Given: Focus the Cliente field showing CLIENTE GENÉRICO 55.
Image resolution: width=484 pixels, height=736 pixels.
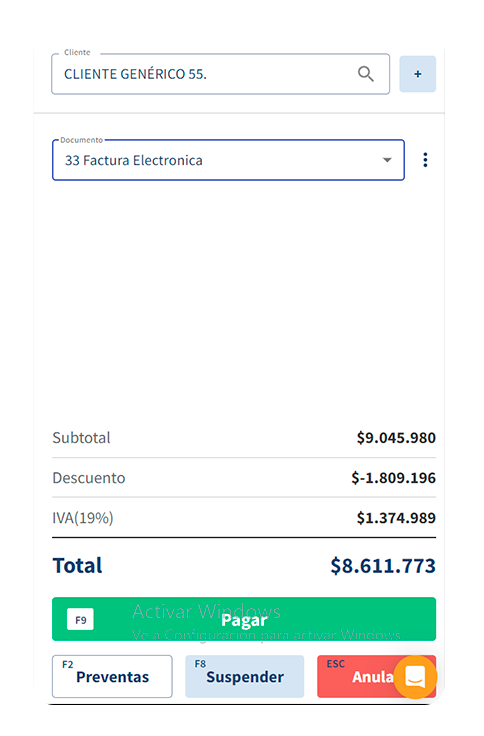Looking at the screenshot, I should [x=220, y=74].
